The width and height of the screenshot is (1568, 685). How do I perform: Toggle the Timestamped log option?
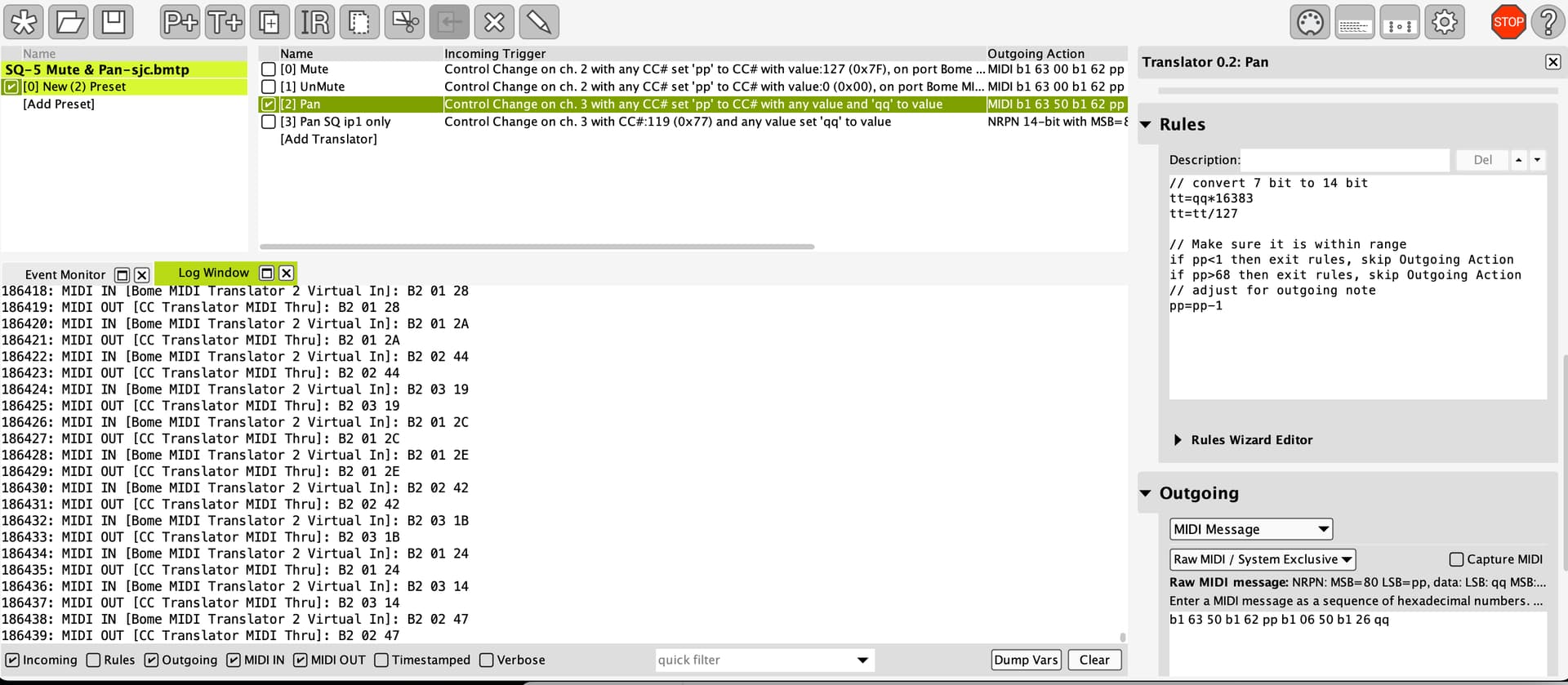382,660
